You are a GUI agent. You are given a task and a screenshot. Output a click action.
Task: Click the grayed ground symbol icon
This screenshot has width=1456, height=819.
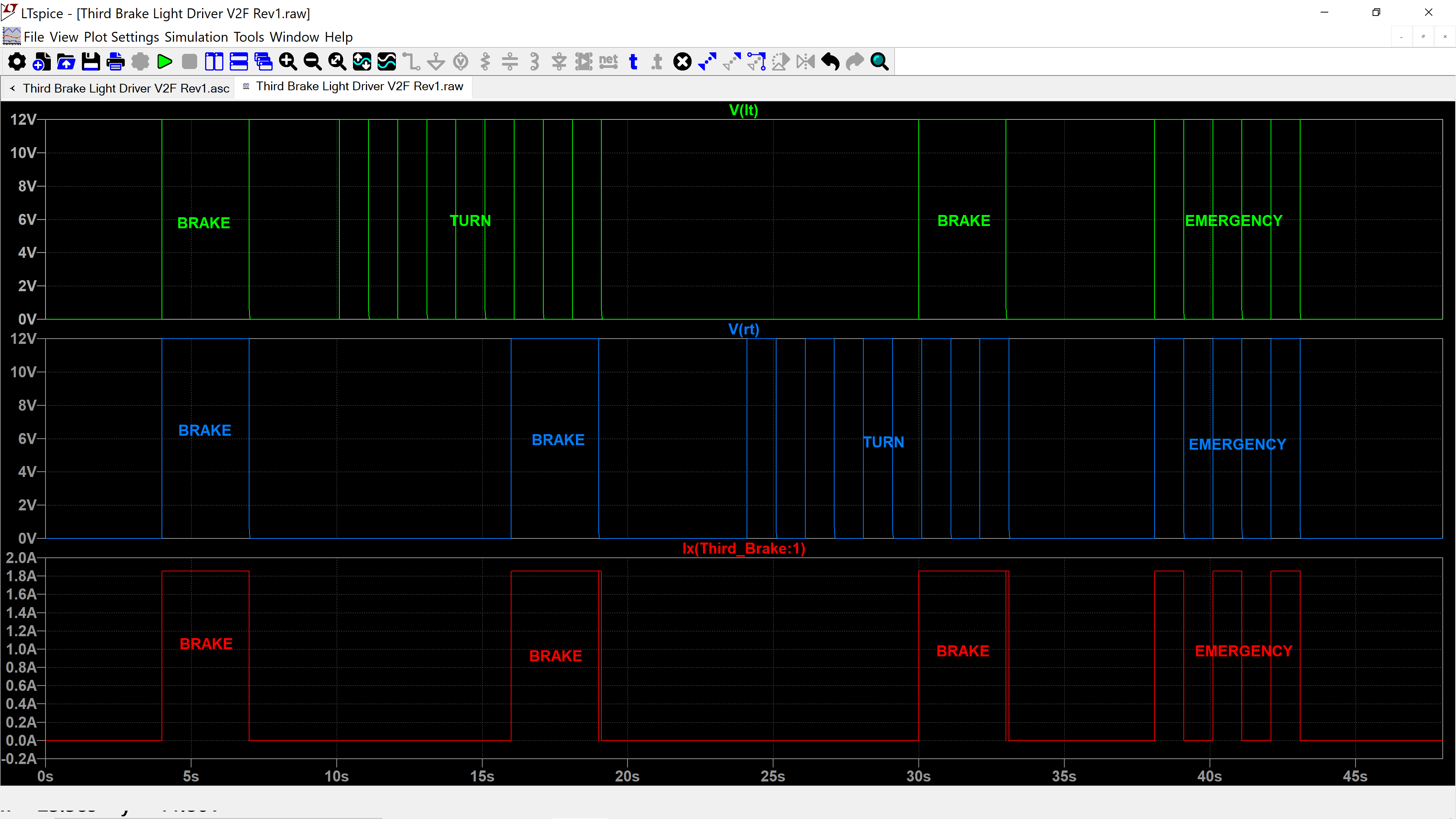pos(436,61)
